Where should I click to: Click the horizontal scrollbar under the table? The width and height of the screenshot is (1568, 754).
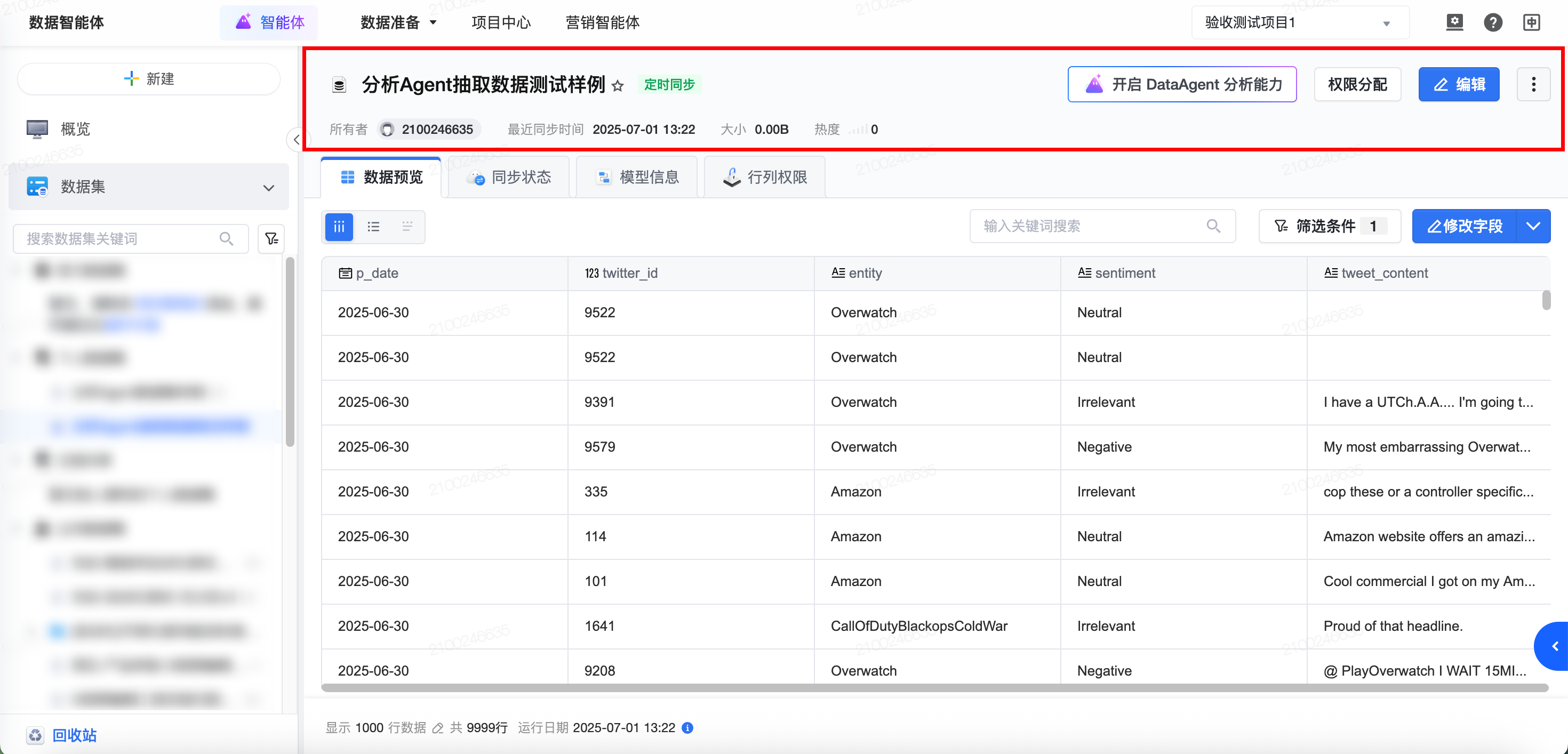click(934, 688)
